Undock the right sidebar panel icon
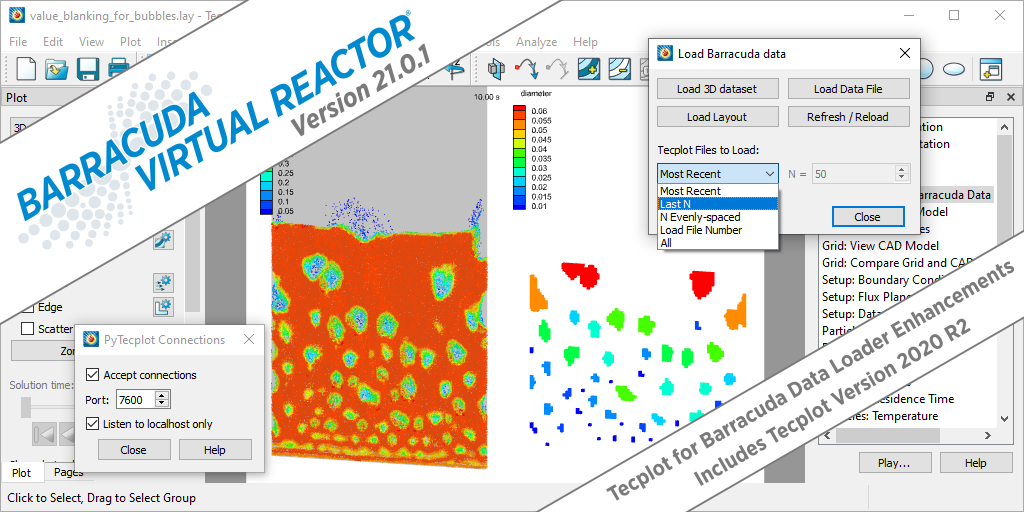Viewport: 1024px width, 512px height. (991, 97)
